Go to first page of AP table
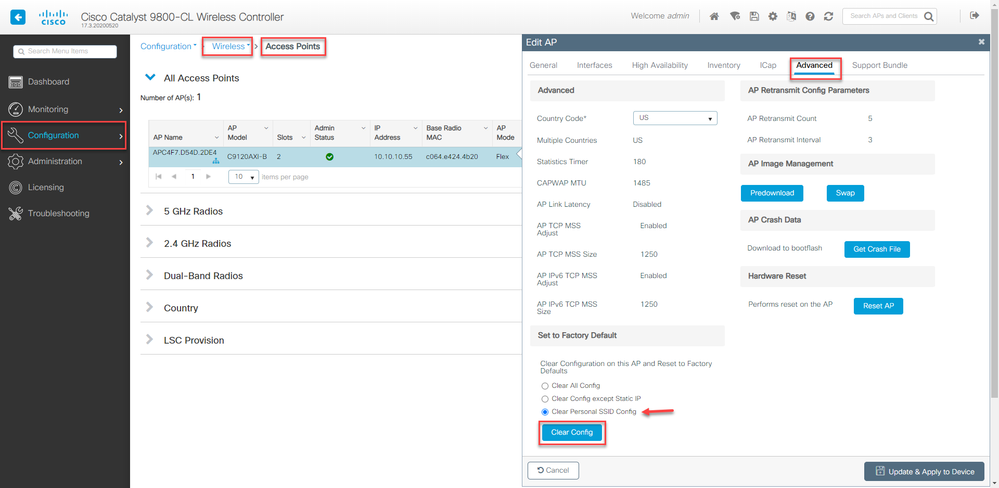Viewport: 999px width, 488px height. (x=158, y=176)
